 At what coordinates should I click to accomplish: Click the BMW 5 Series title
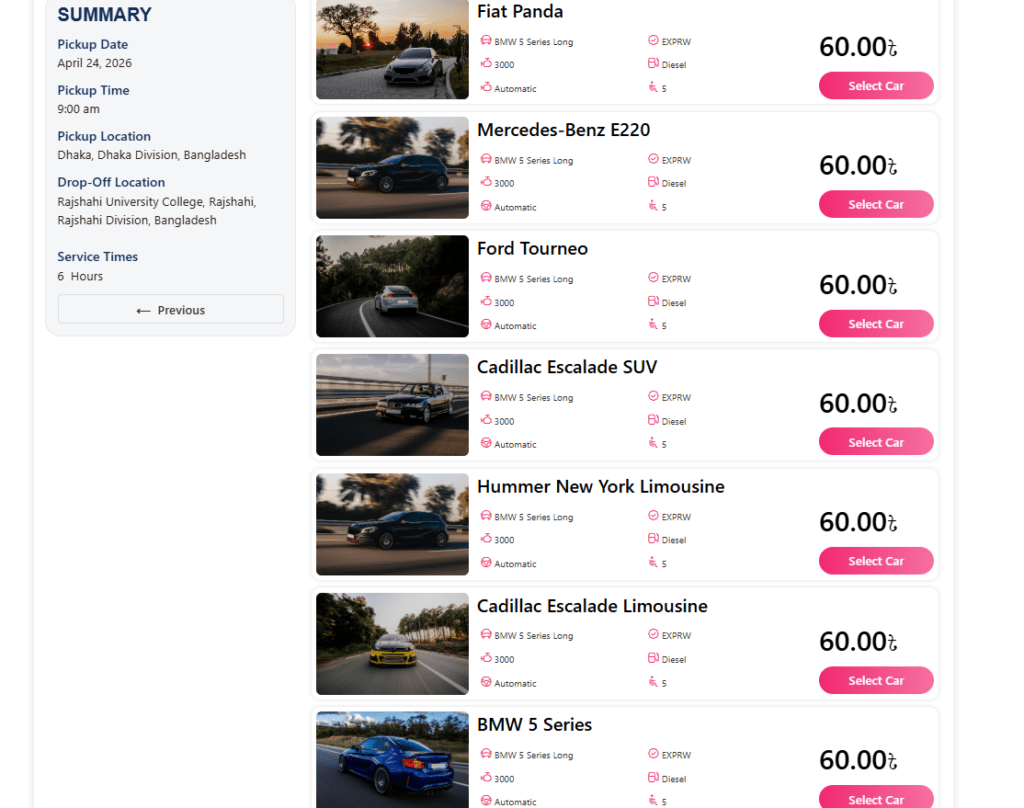pyautogui.click(x=534, y=725)
